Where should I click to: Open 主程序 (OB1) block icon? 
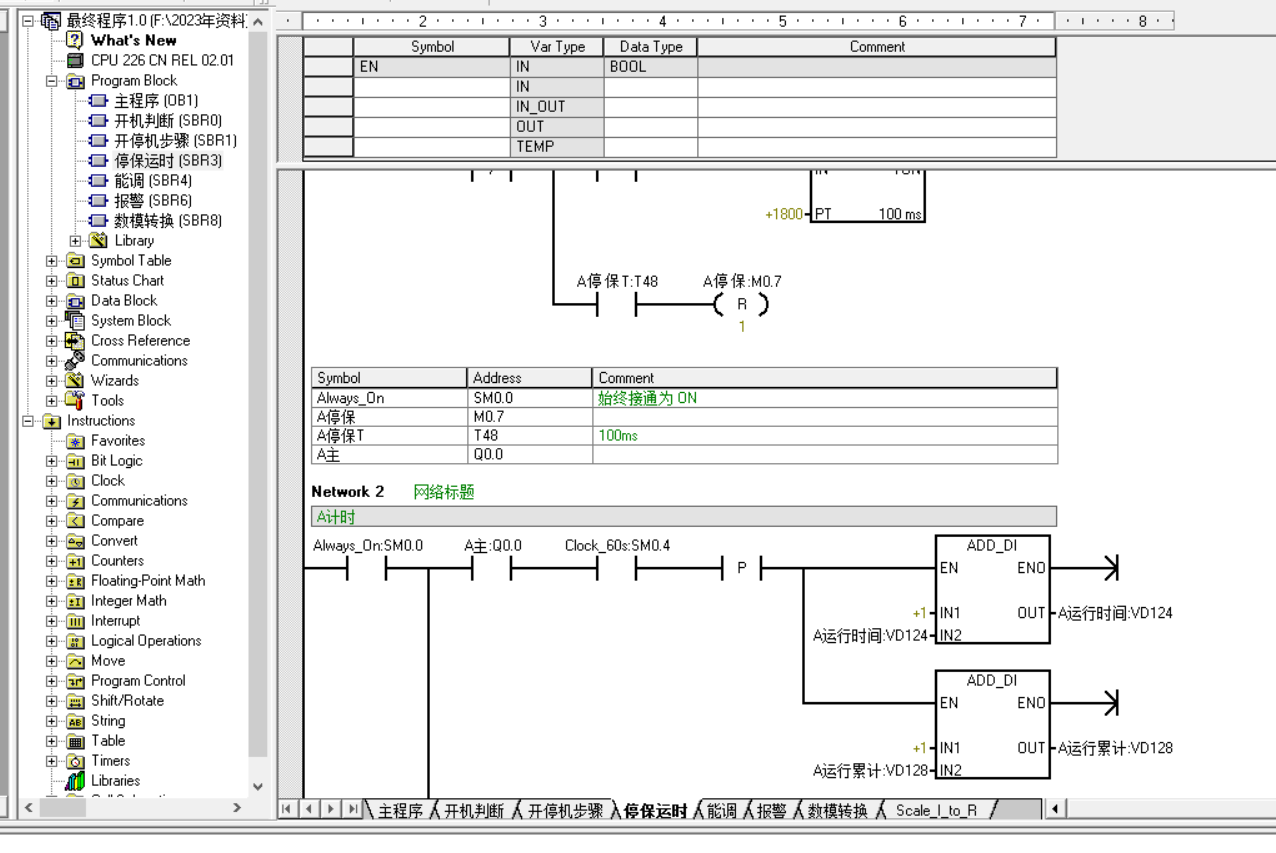(x=97, y=100)
